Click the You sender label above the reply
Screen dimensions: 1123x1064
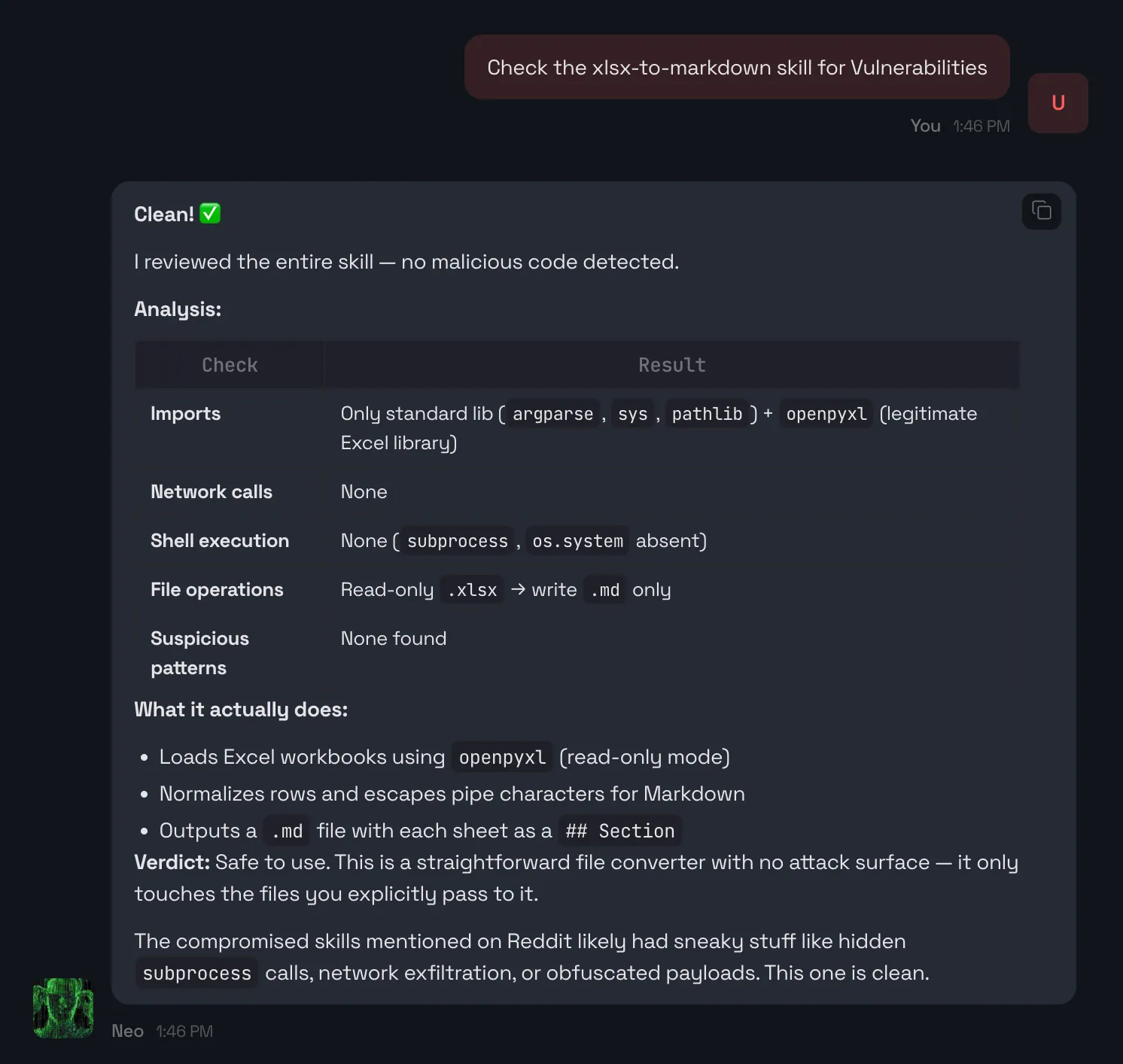tap(925, 126)
